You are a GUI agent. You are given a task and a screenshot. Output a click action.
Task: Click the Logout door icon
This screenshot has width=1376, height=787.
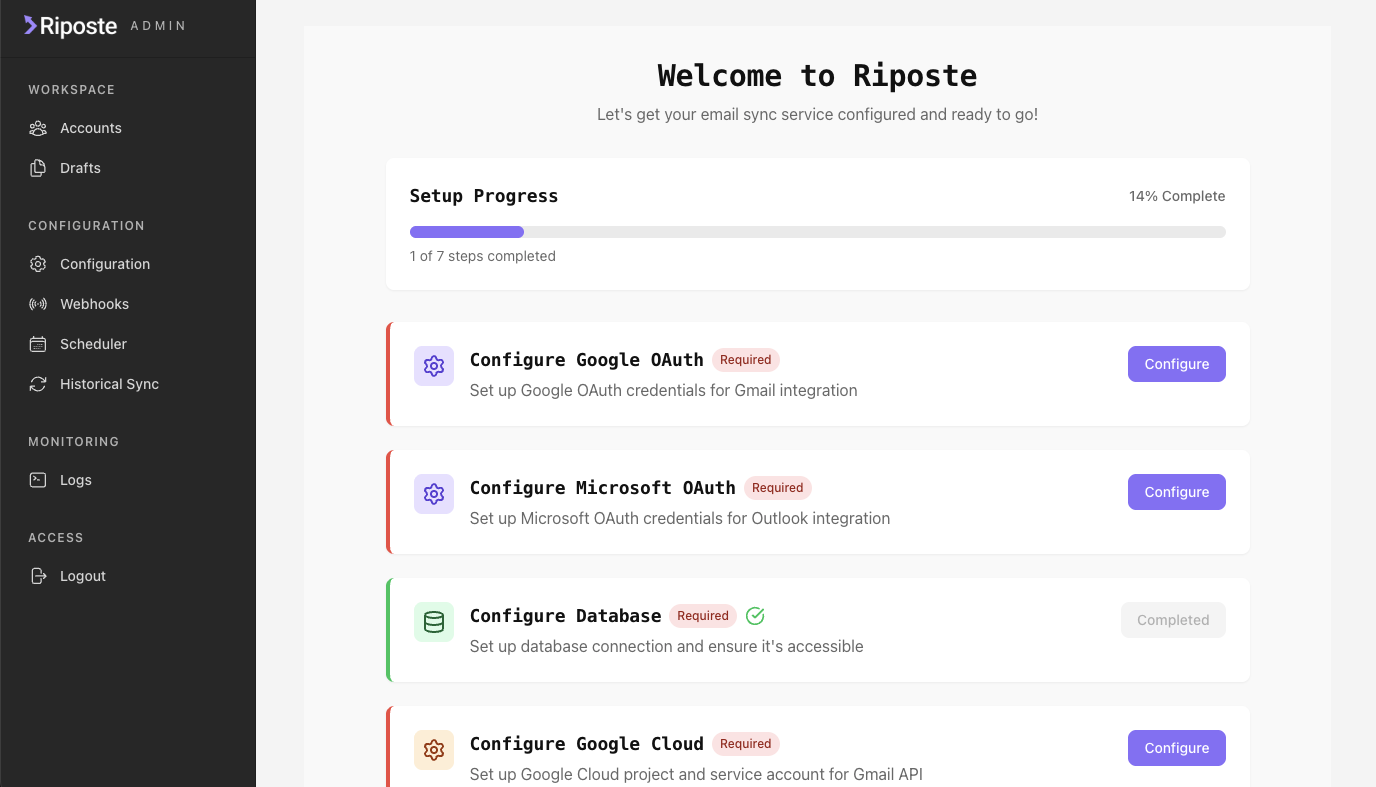coord(38,576)
